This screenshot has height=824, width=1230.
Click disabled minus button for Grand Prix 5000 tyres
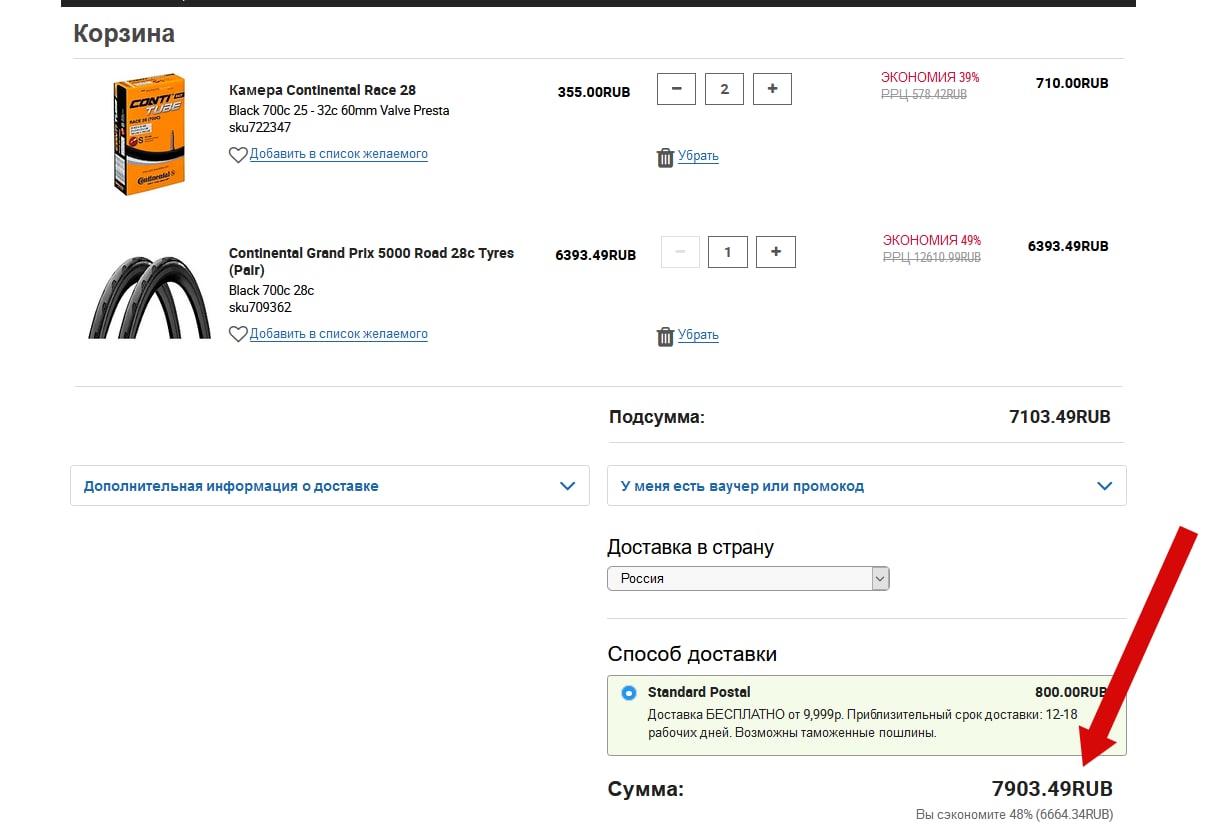pyautogui.click(x=680, y=252)
